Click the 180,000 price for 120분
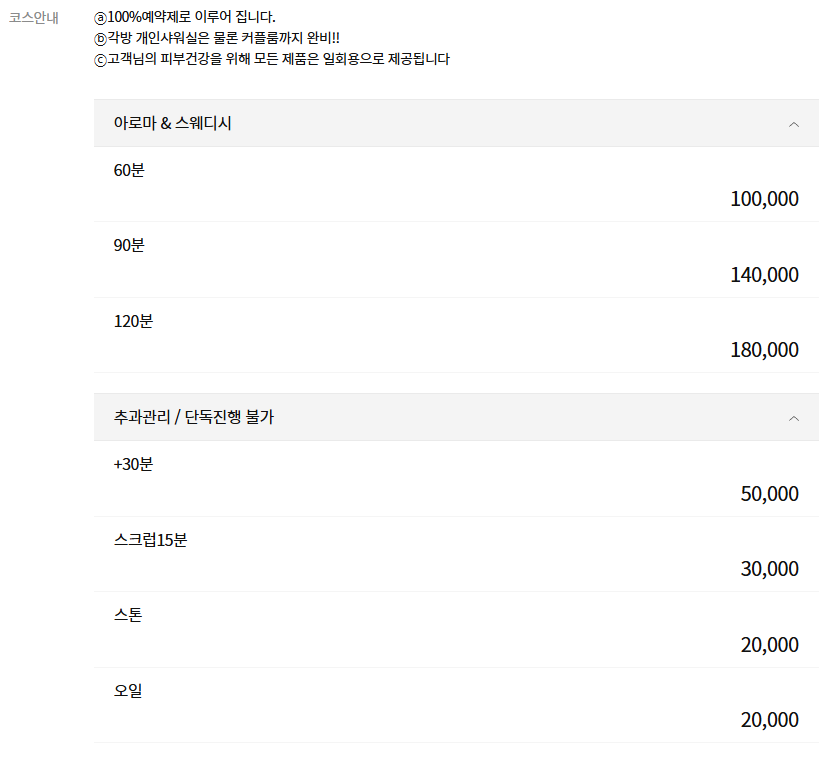The width and height of the screenshot is (826, 771). 764,350
